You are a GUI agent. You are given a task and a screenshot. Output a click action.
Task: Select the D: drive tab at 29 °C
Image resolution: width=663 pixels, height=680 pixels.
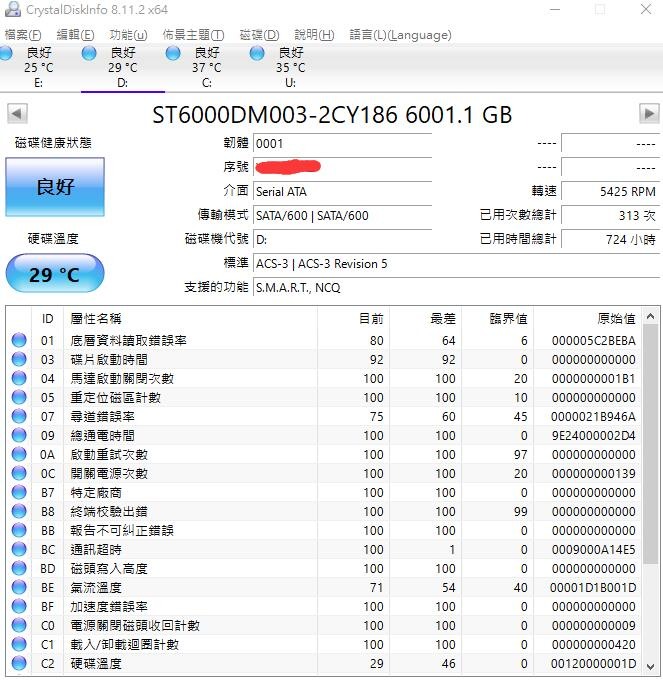[x=123, y=68]
